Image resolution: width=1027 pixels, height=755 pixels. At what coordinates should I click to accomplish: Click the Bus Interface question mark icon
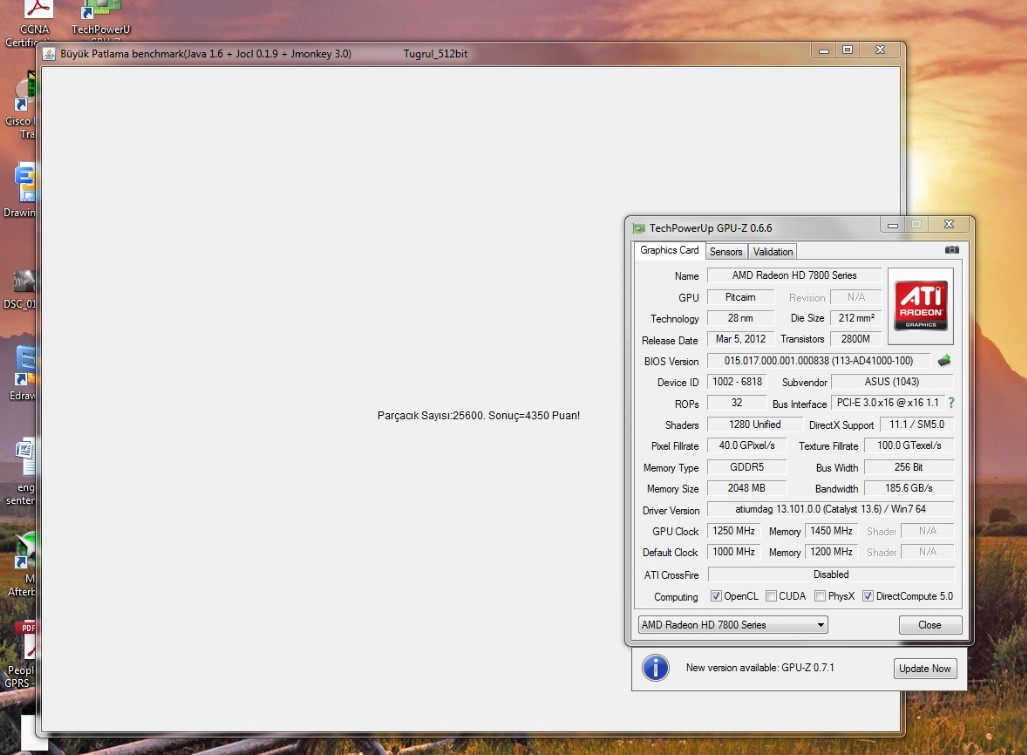pos(951,403)
